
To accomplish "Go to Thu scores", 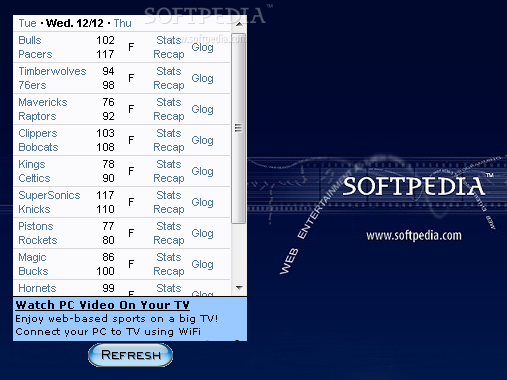I will [123, 23].
